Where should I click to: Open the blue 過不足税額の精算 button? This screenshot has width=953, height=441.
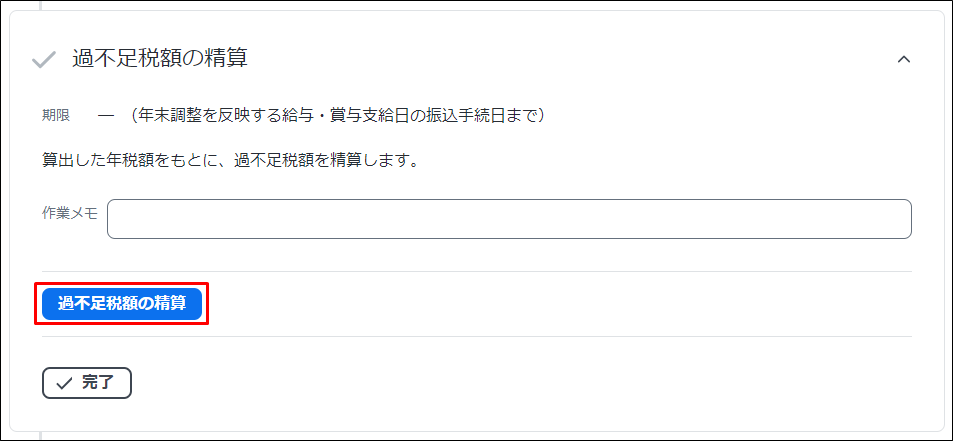(122, 304)
